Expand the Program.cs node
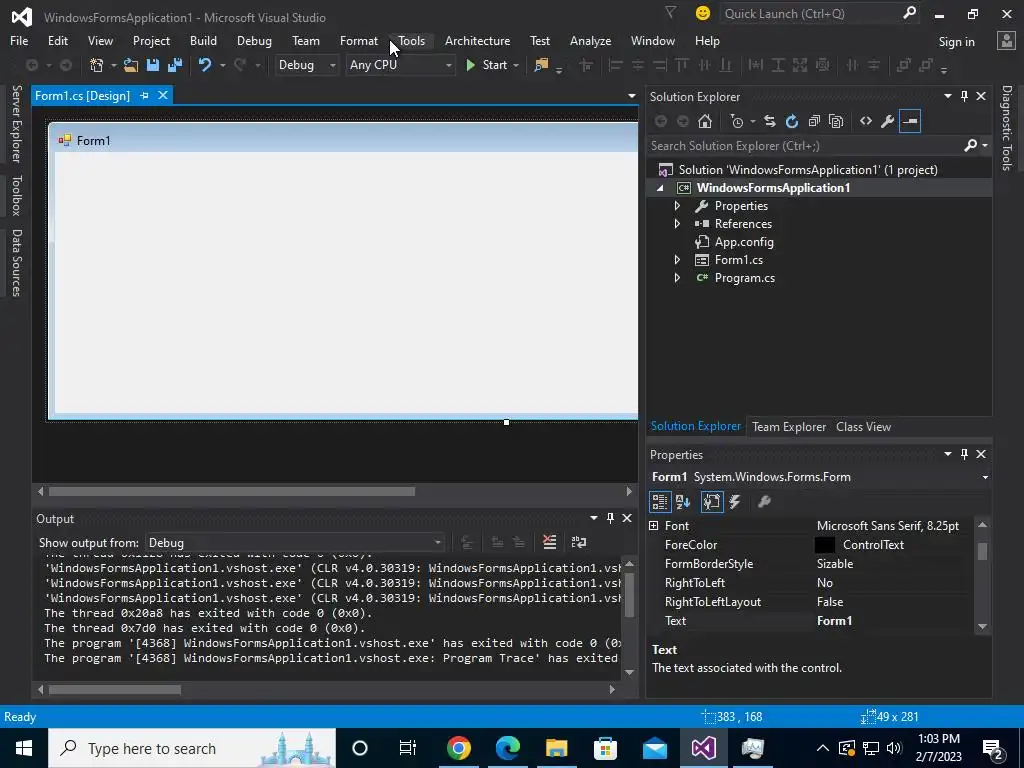Image resolution: width=1024 pixels, height=768 pixels. (677, 278)
